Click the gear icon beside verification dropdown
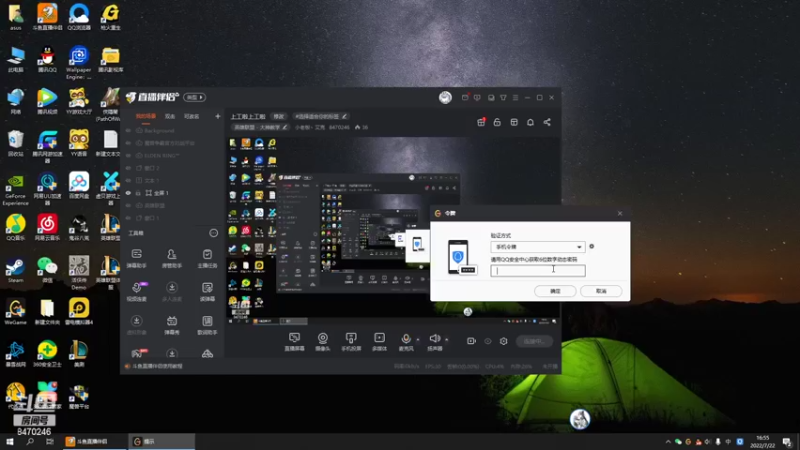The height and width of the screenshot is (450, 800). tap(591, 246)
